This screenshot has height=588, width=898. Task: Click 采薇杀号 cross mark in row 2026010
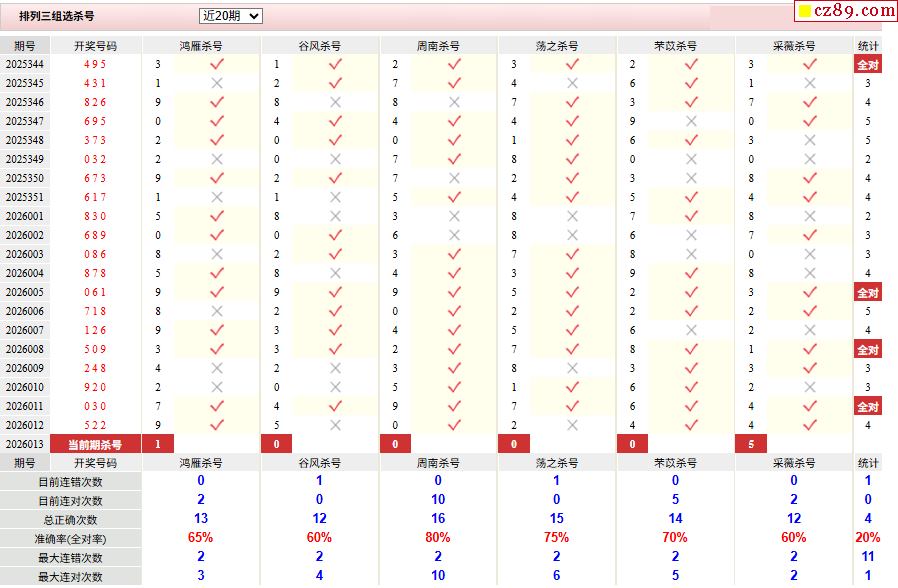tap(809, 387)
